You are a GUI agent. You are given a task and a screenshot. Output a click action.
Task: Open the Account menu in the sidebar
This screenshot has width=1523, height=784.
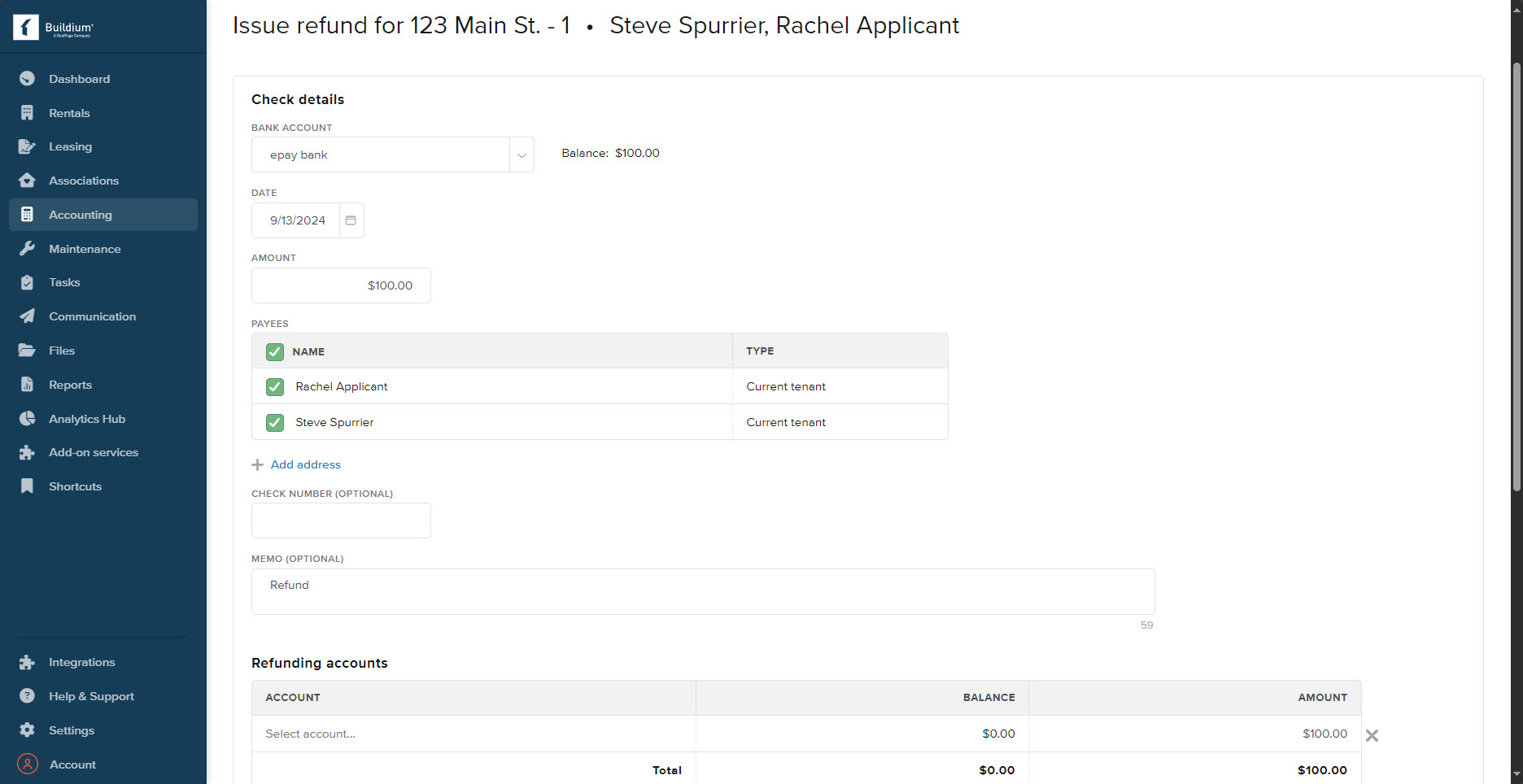[x=72, y=764]
